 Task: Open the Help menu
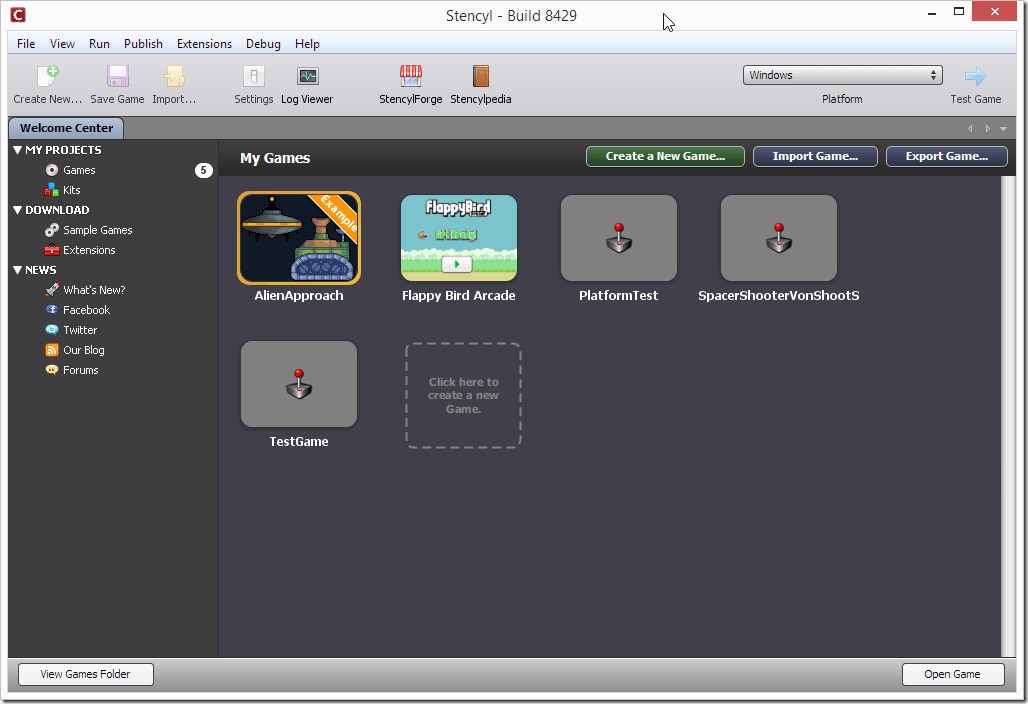point(307,44)
